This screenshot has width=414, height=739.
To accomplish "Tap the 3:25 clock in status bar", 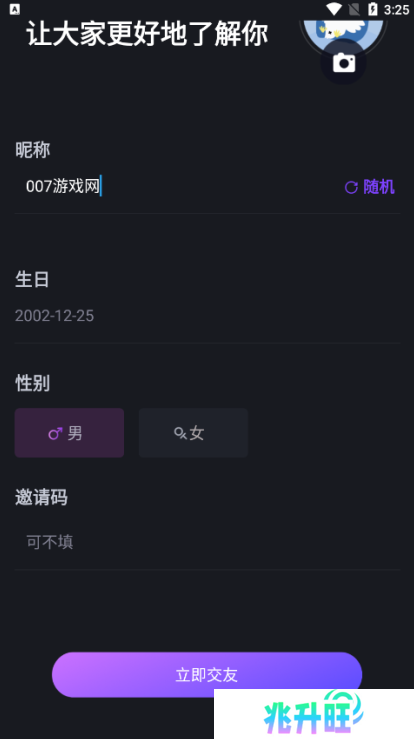I will (x=396, y=9).
